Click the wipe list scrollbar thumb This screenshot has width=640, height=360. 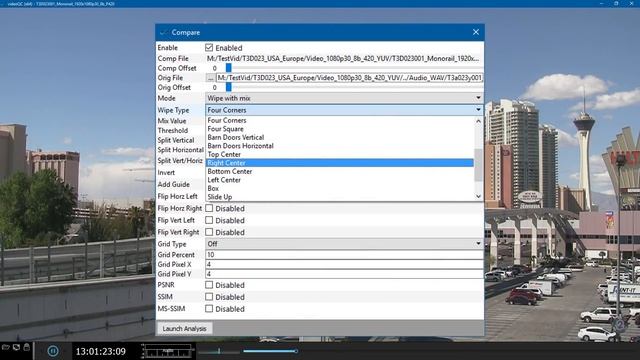pyautogui.click(x=478, y=165)
